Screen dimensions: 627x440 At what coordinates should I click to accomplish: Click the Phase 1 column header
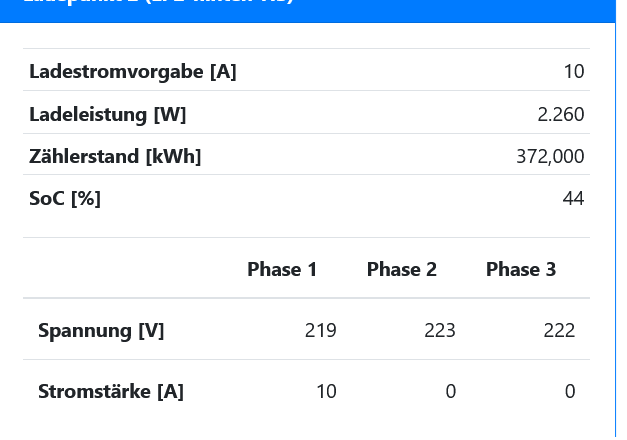[x=282, y=269]
